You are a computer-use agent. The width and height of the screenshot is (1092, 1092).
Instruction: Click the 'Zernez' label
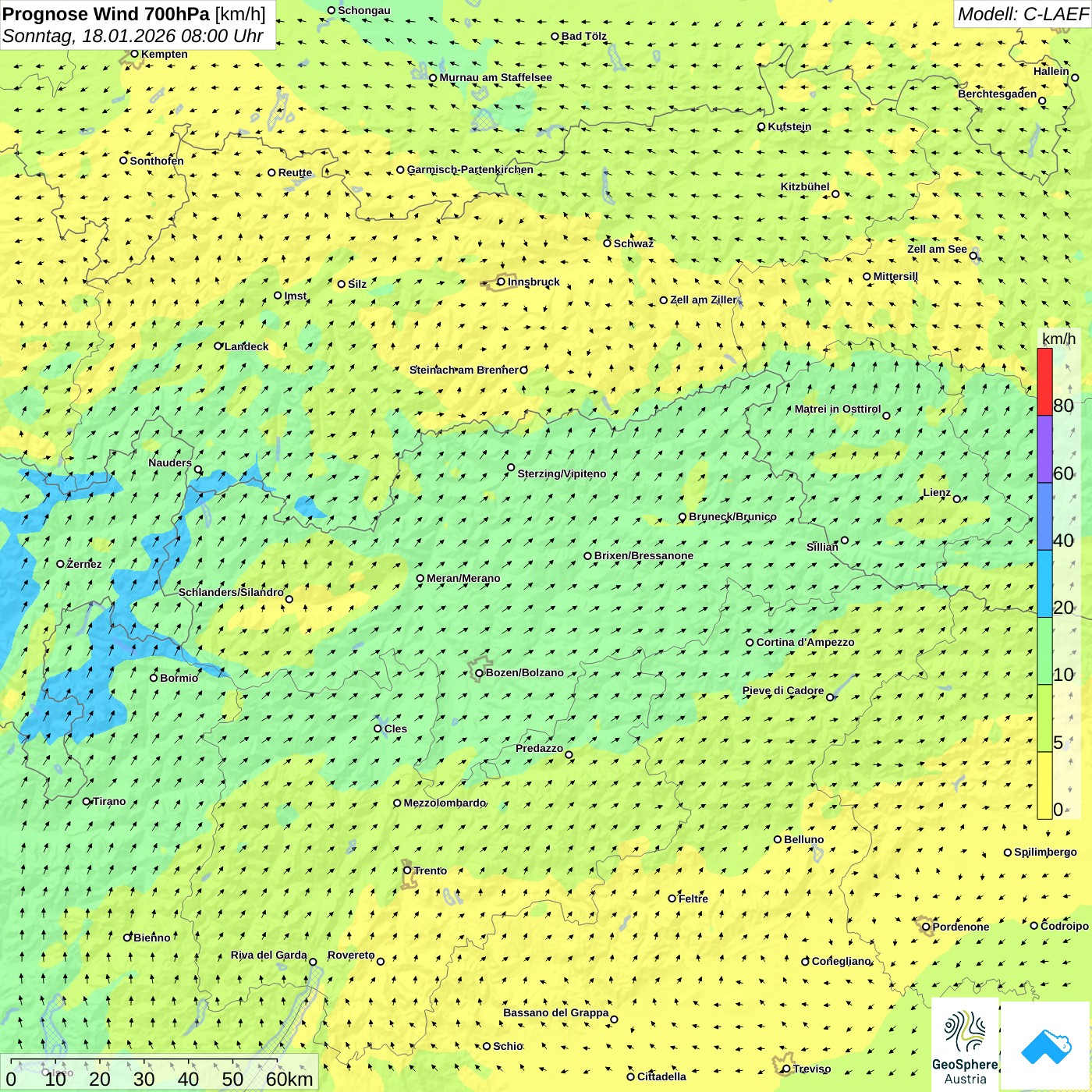coord(84,564)
